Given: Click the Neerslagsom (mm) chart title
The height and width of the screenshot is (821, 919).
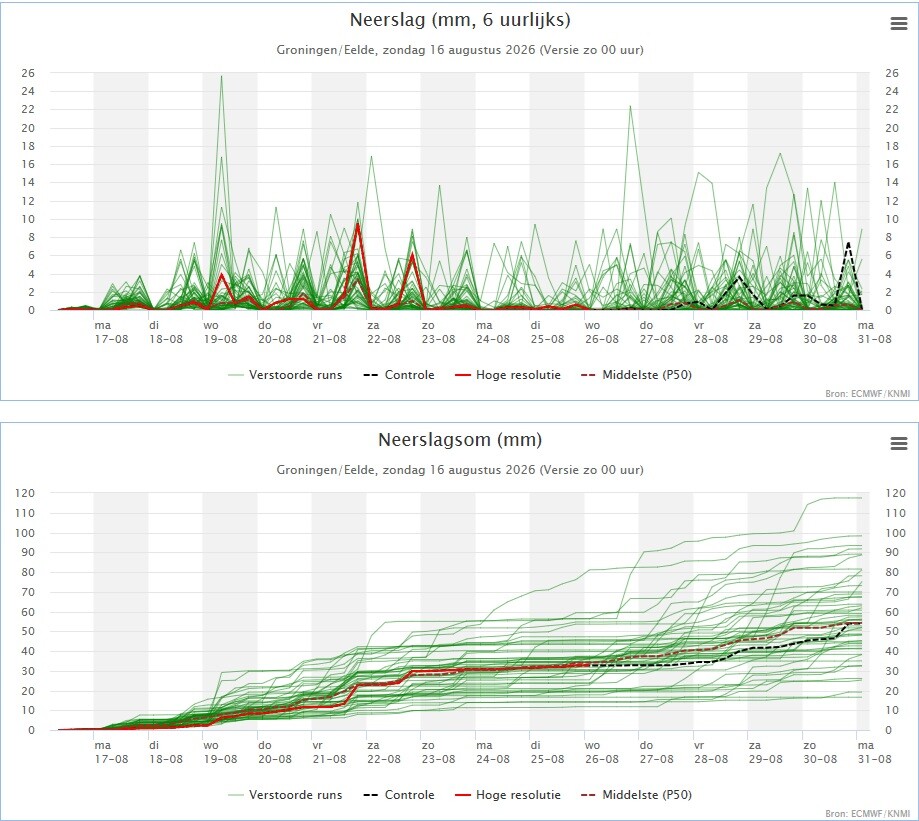Looking at the screenshot, I should point(460,440).
